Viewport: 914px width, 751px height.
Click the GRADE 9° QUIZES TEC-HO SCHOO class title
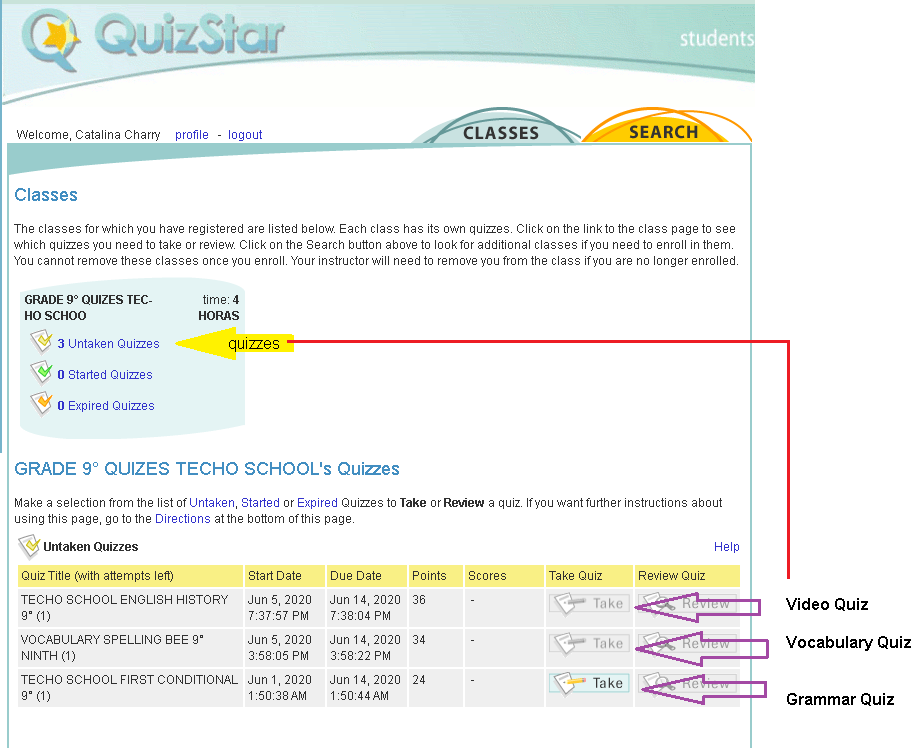coord(88,307)
